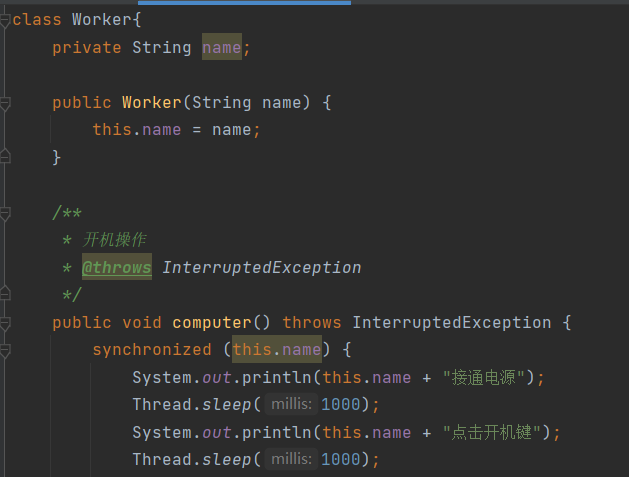Screen dimensions: 629x477
Task: Click InterruptedException in the Javadoc comment
Action: tap(261, 268)
